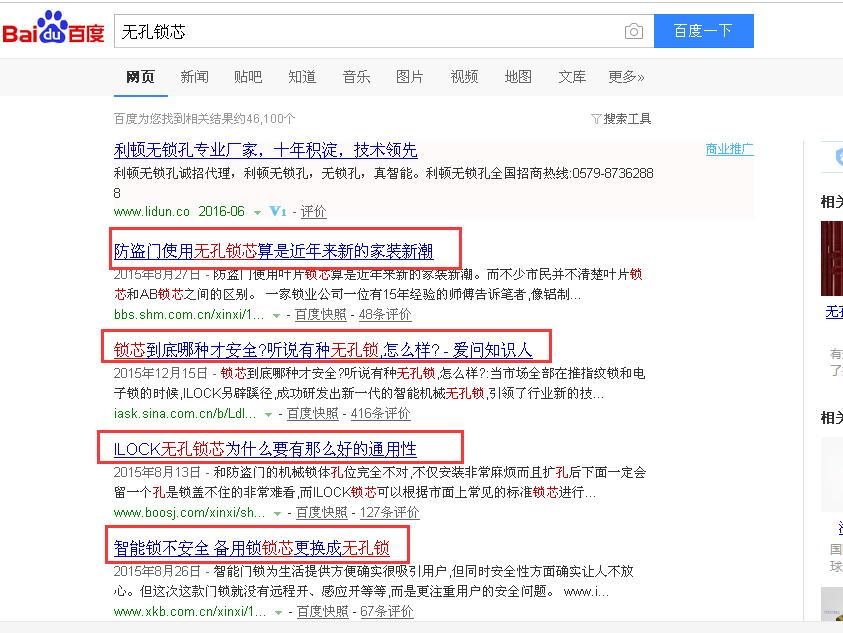Viewport: 843px width, 633px height.
Task: Click the red door thumbnail in sidebar
Action: tap(832, 258)
